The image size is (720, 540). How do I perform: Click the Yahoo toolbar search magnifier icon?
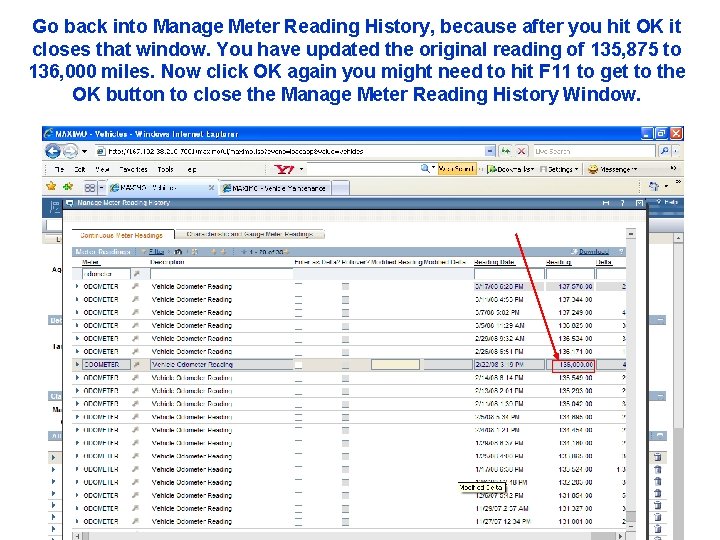425,169
